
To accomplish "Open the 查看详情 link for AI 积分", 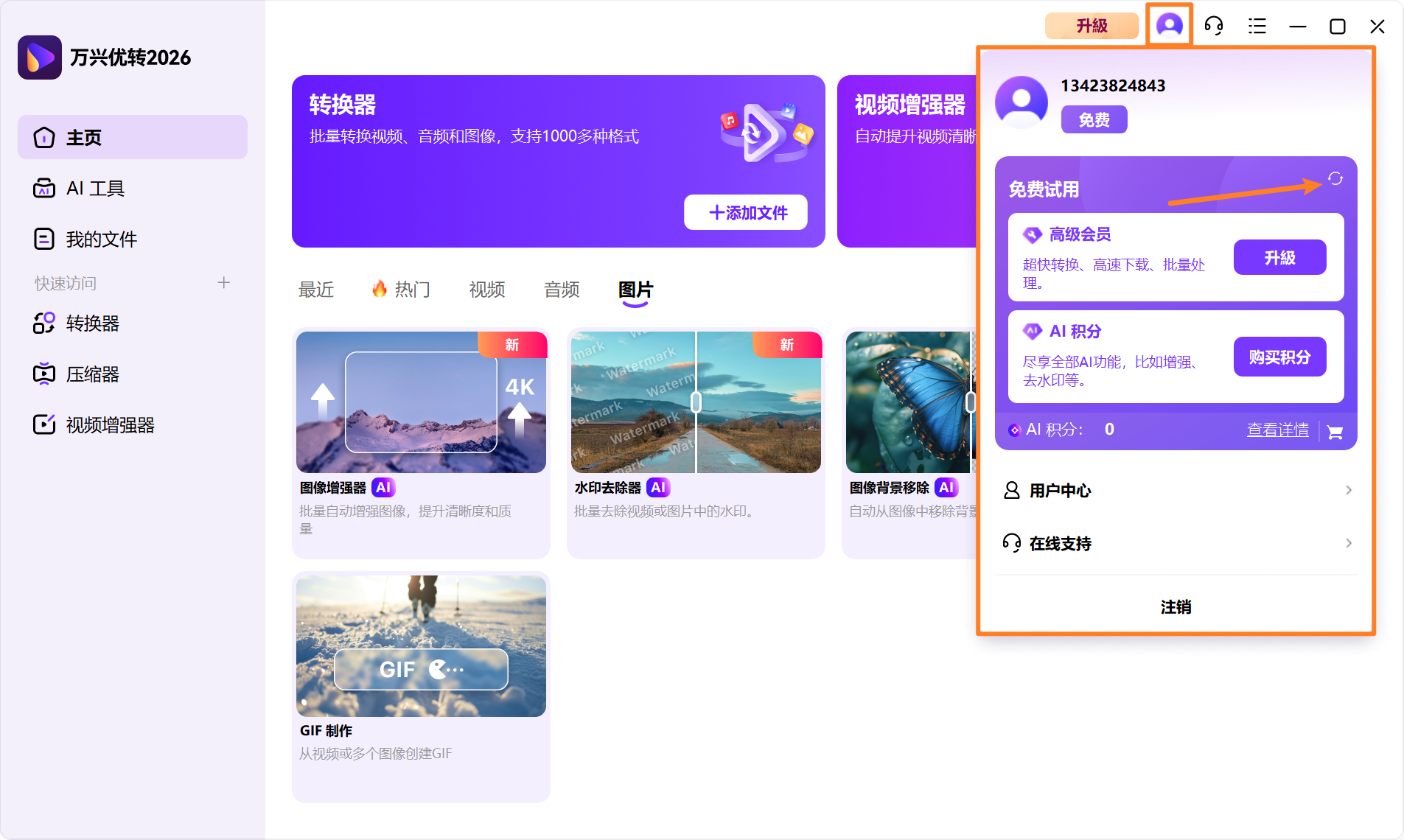I will 1277,430.
